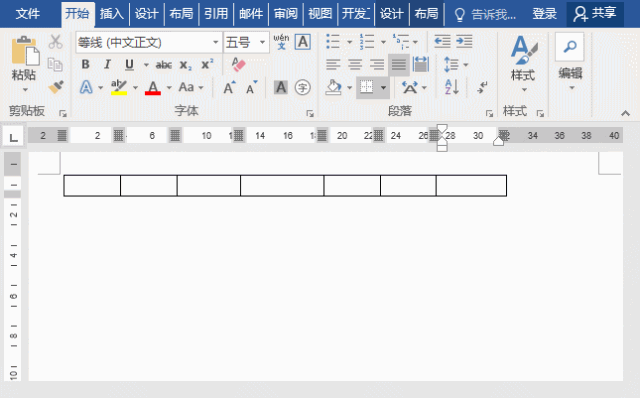The image size is (640, 398).
Task: Switch to the 插入 ribbon tab
Action: click(x=111, y=13)
